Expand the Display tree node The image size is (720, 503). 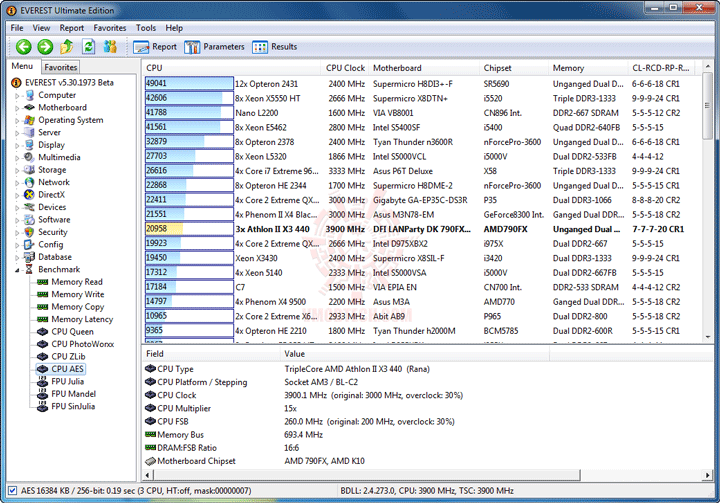pyautogui.click(x=17, y=145)
